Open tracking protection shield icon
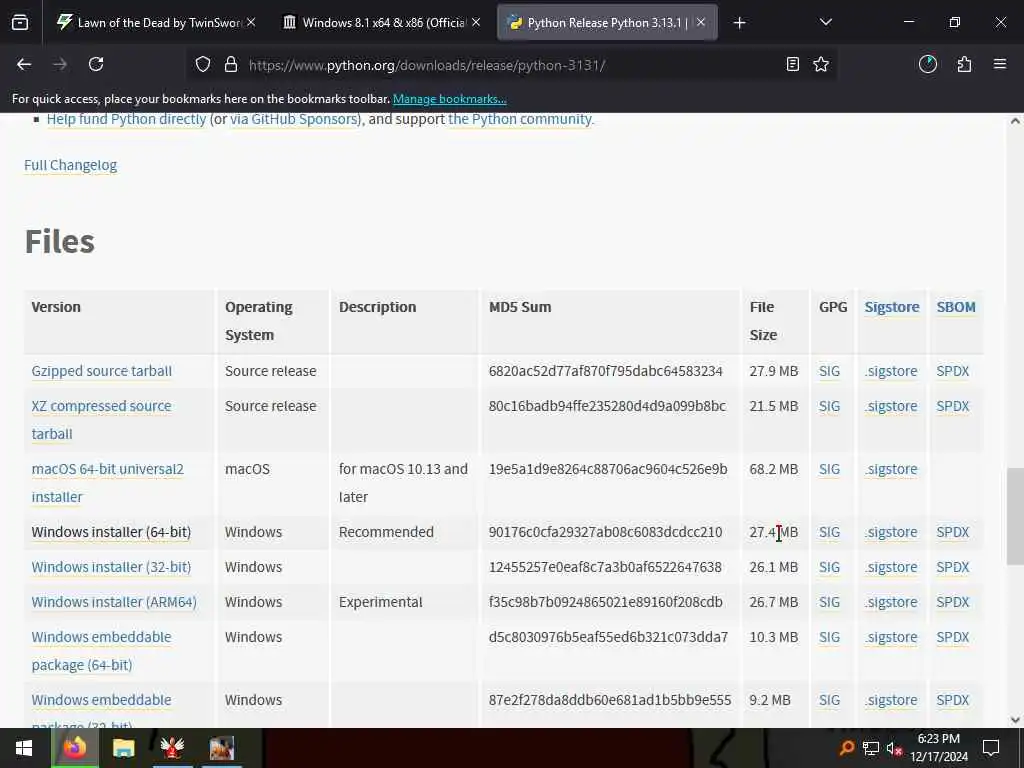This screenshot has height=768, width=1024. pos(203,65)
